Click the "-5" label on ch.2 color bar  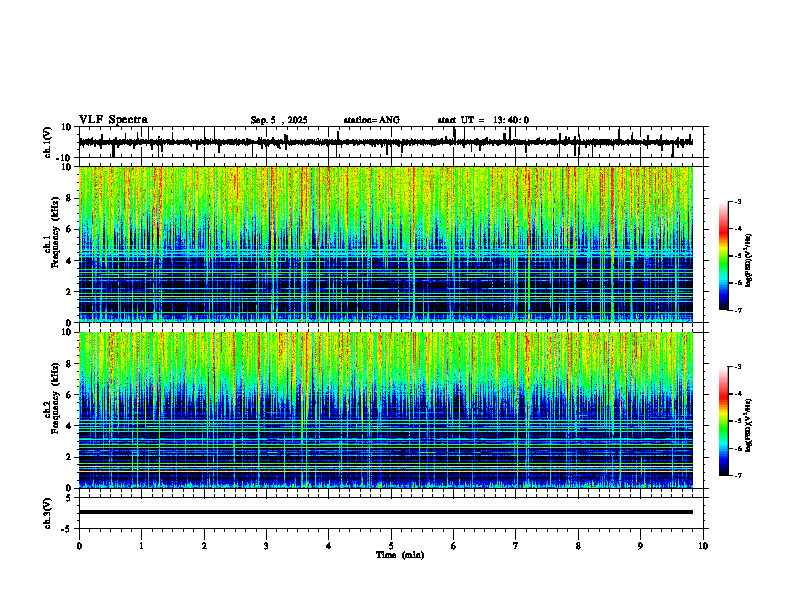737,421
